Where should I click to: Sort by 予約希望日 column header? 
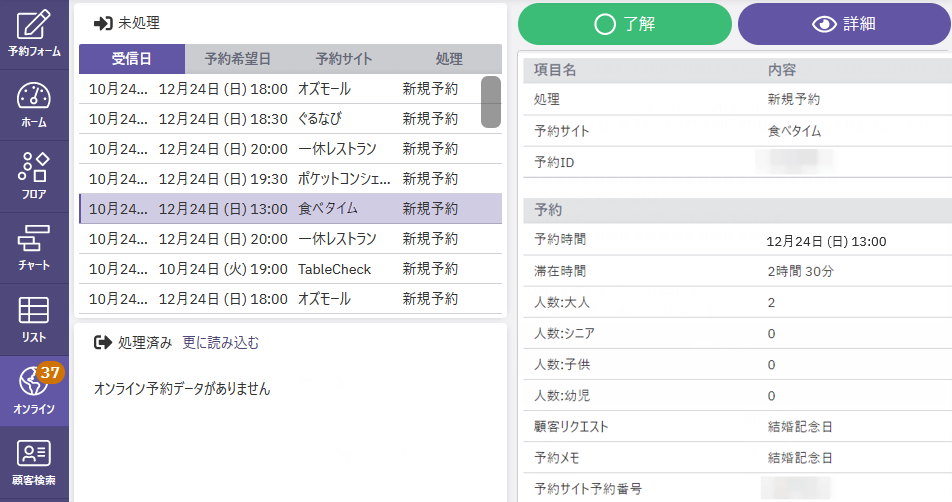pos(237,59)
